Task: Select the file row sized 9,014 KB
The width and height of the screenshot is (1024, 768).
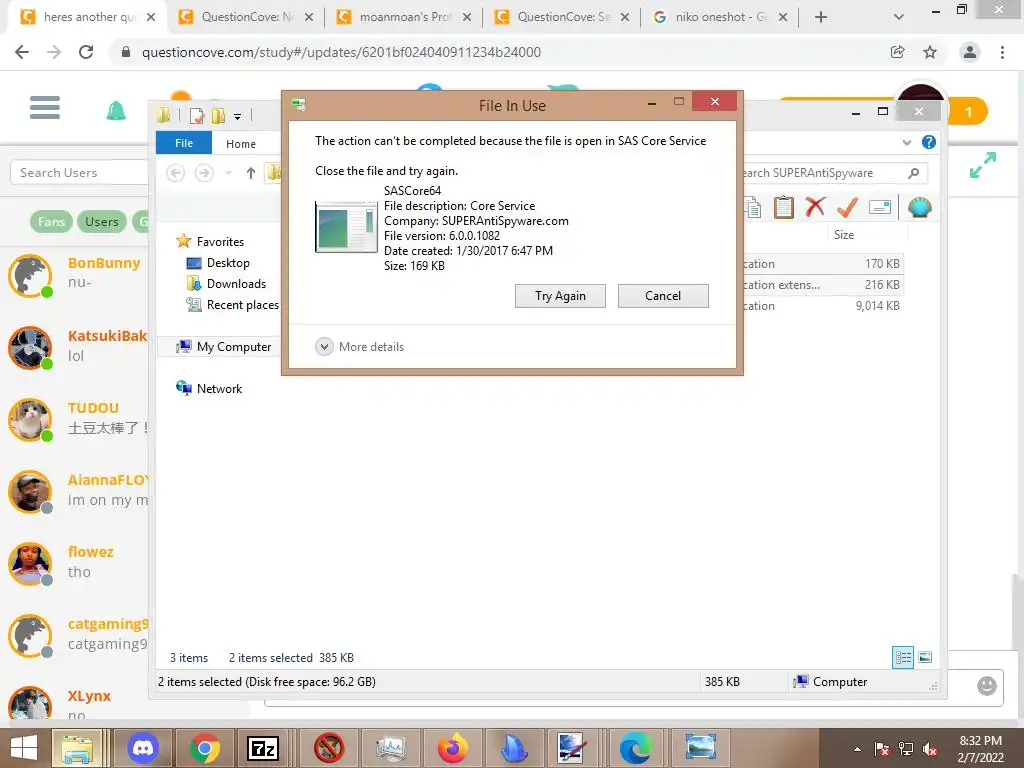Action: pyautogui.click(x=822, y=306)
